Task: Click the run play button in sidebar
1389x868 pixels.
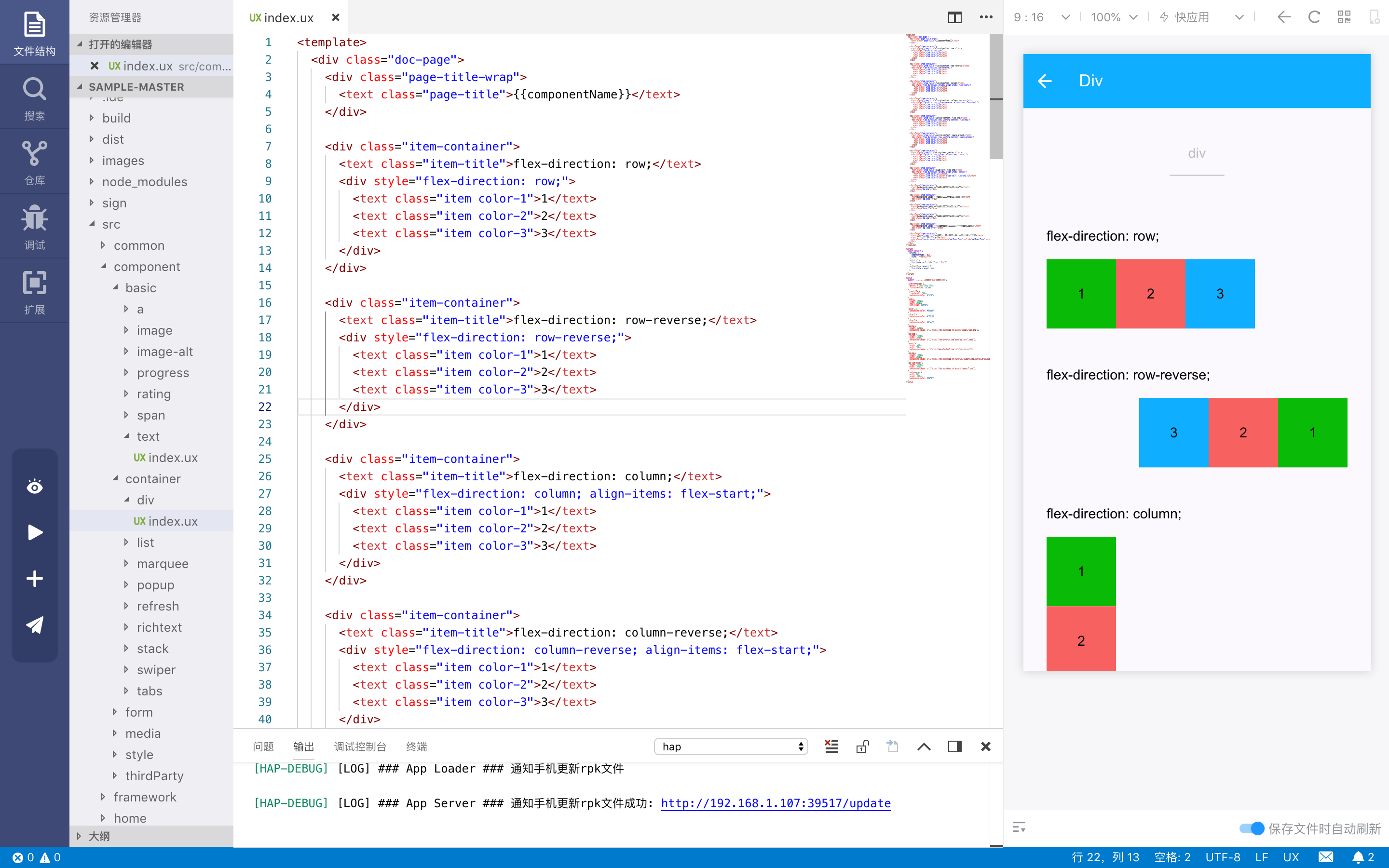Action: [34, 532]
